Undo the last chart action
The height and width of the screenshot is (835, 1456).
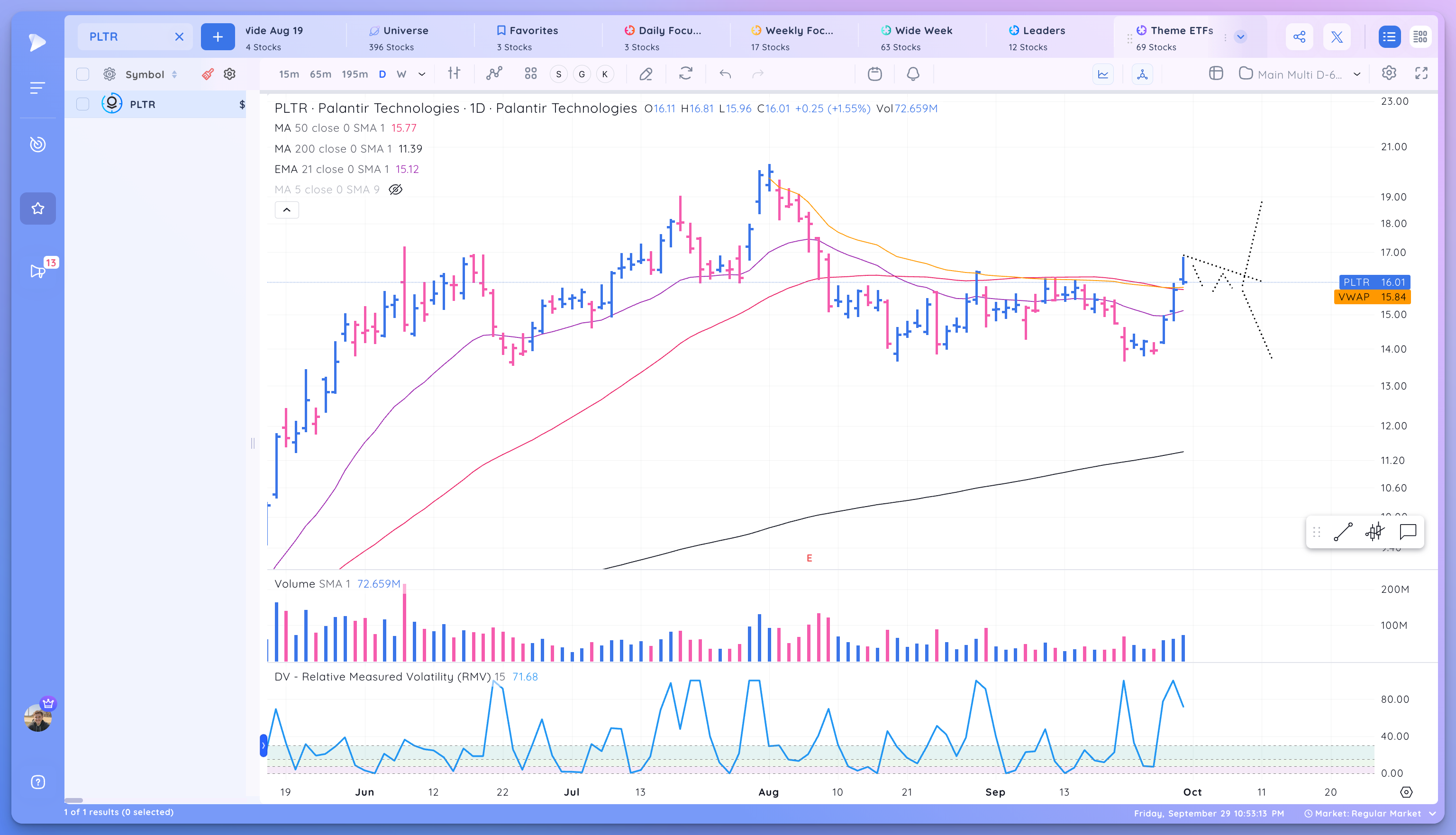(726, 74)
